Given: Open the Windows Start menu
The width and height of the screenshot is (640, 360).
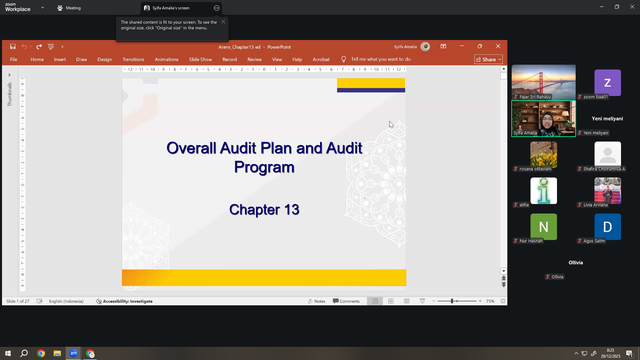Looking at the screenshot, I should coord(8,353).
